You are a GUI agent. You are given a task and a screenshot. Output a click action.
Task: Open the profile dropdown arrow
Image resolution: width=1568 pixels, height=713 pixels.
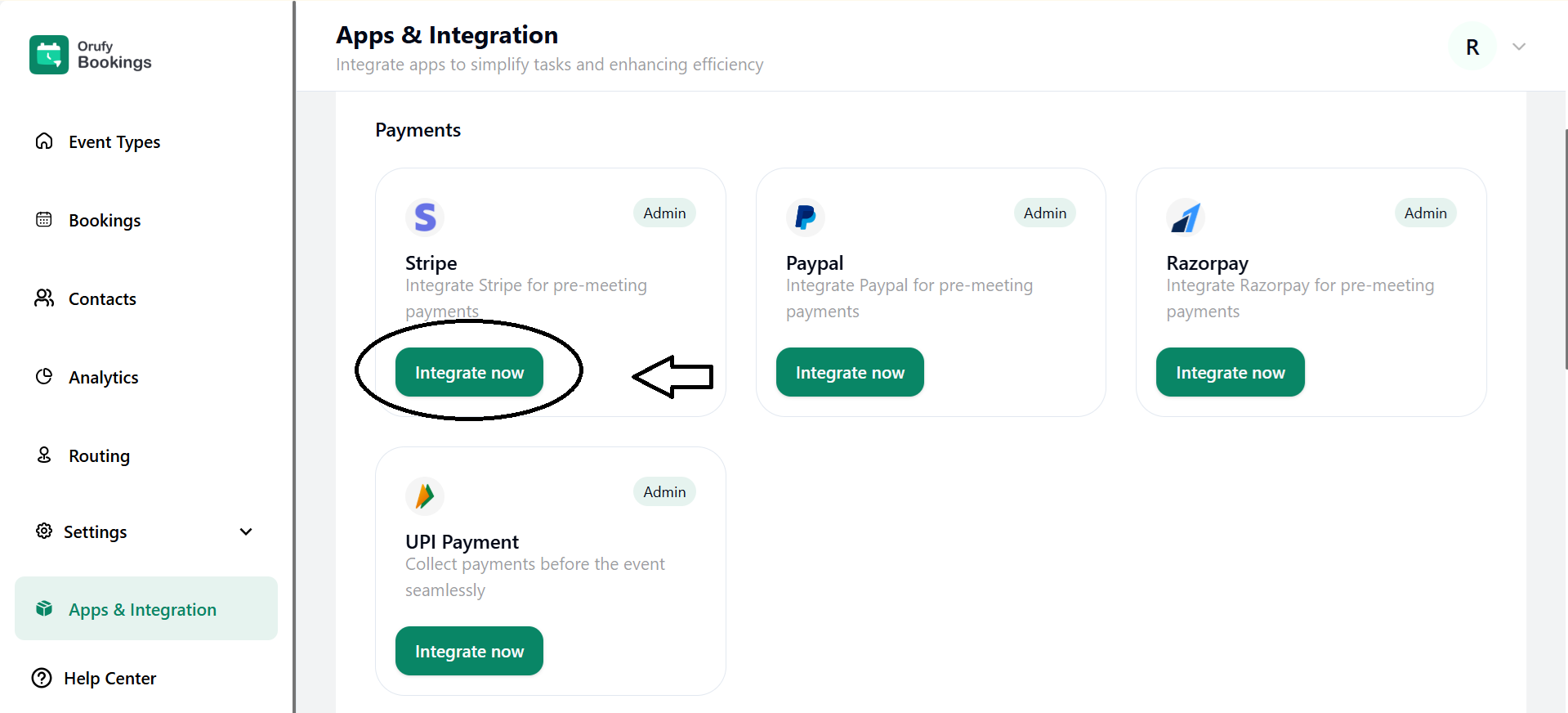[x=1518, y=47]
